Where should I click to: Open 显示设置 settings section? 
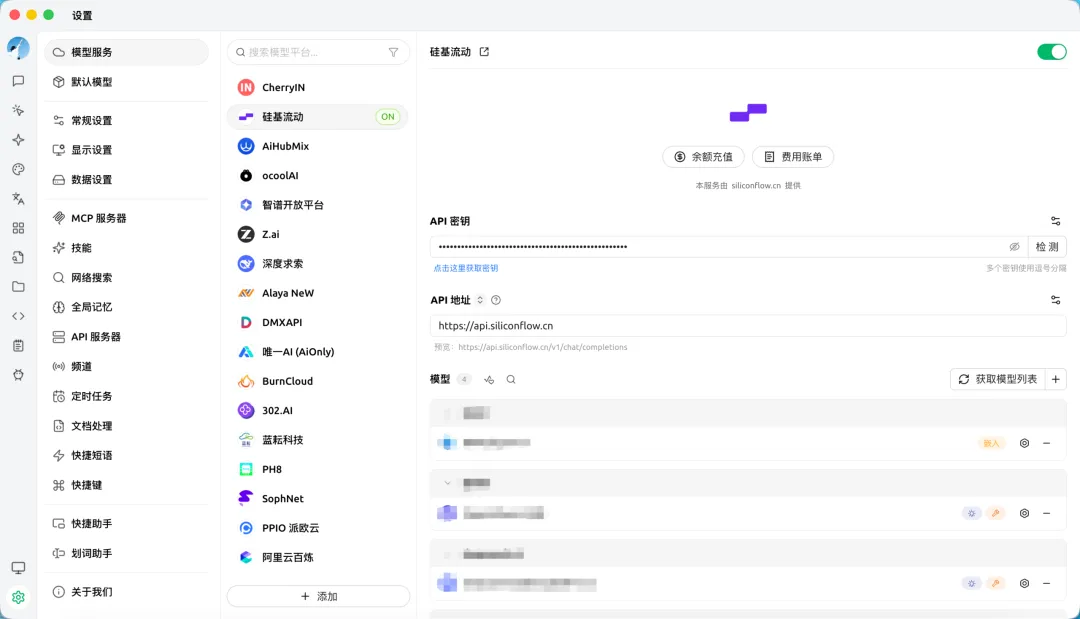126,150
